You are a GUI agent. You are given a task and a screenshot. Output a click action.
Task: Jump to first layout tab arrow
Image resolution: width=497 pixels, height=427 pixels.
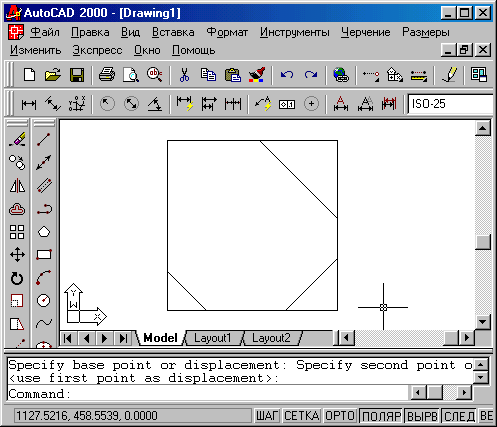point(68,338)
